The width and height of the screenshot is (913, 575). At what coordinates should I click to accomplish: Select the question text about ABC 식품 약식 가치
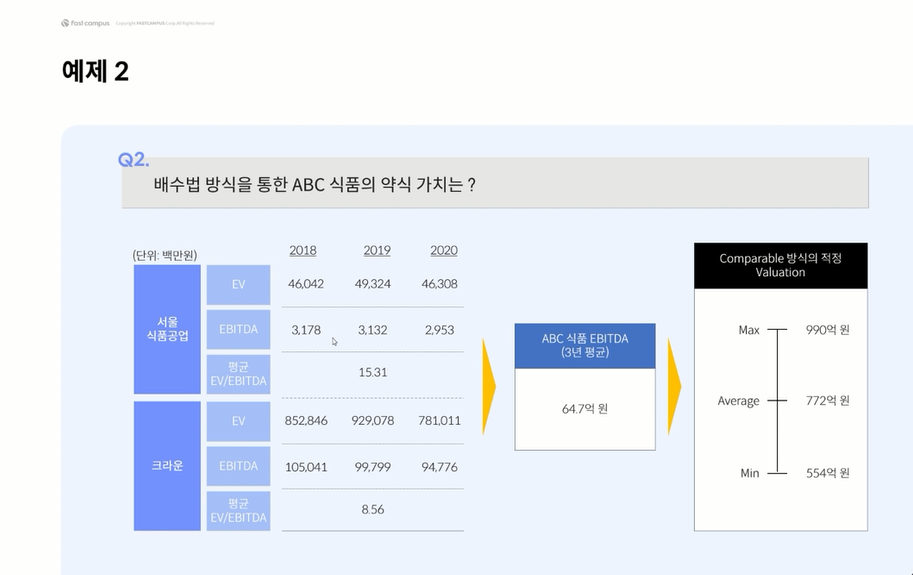coord(314,184)
